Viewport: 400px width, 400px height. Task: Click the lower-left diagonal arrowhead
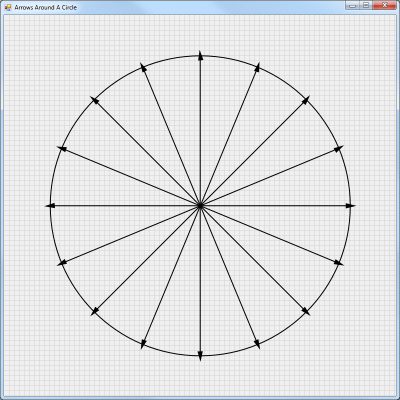click(95, 311)
